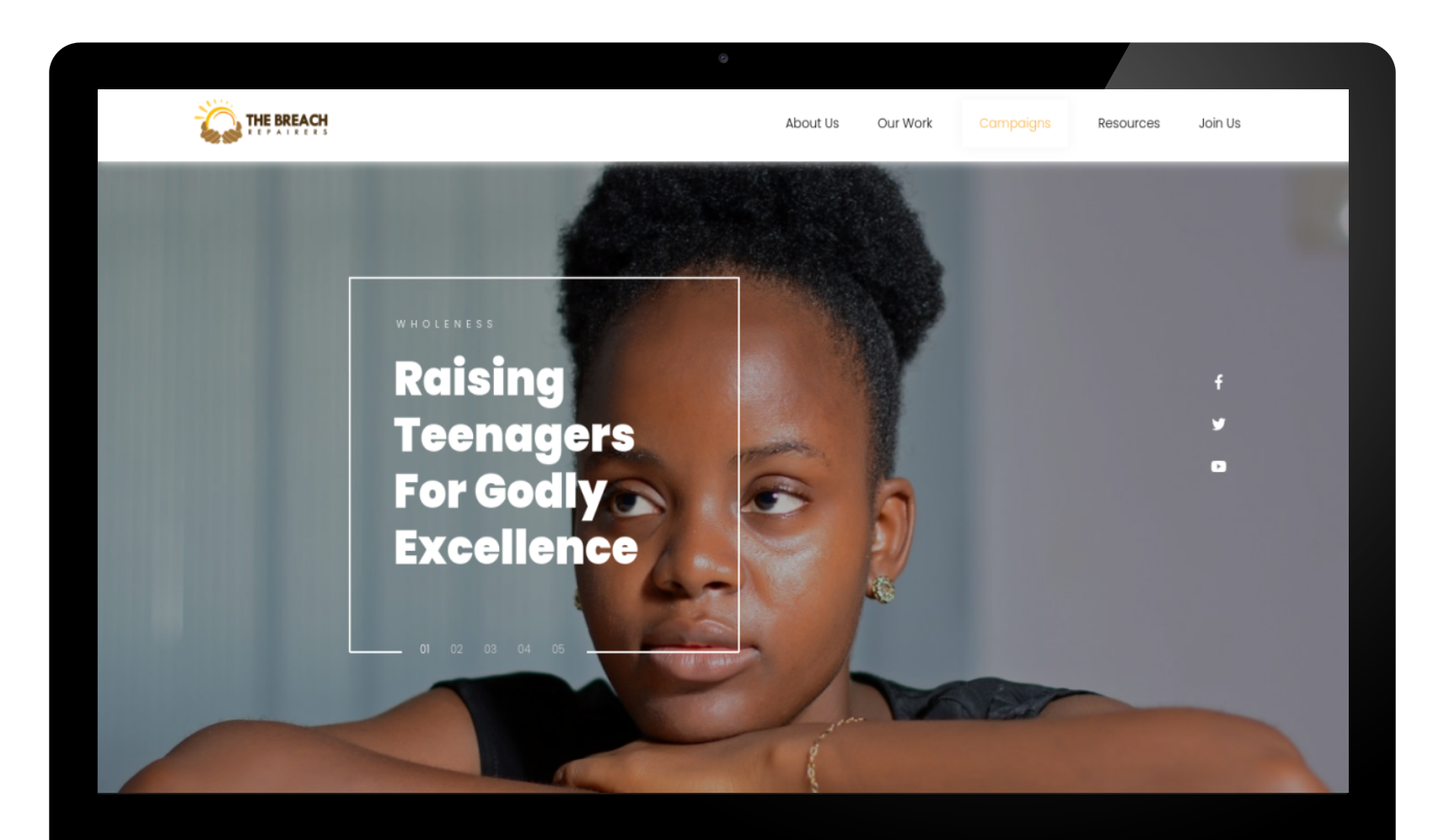The height and width of the screenshot is (840, 1444).
Task: Click the partial arrow at slider's right edge
Action: tap(1342, 219)
